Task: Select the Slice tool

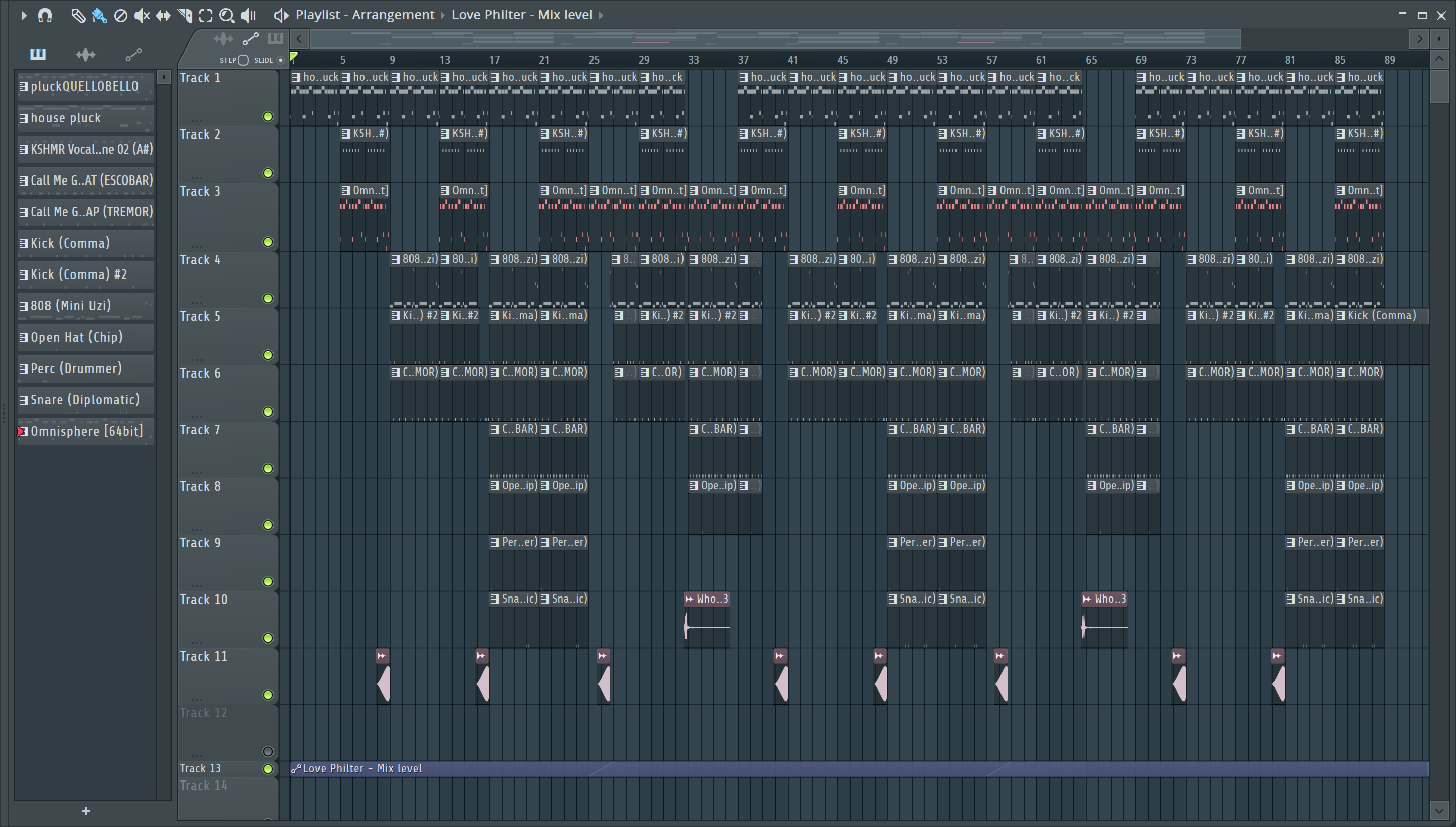Action: coord(185,15)
